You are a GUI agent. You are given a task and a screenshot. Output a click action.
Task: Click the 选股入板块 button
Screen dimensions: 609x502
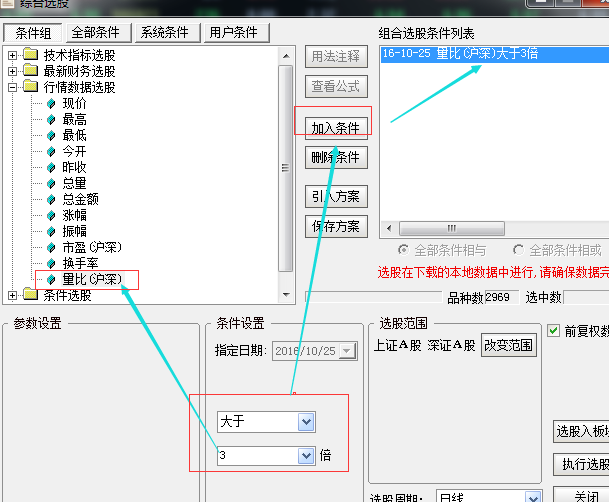point(581,431)
